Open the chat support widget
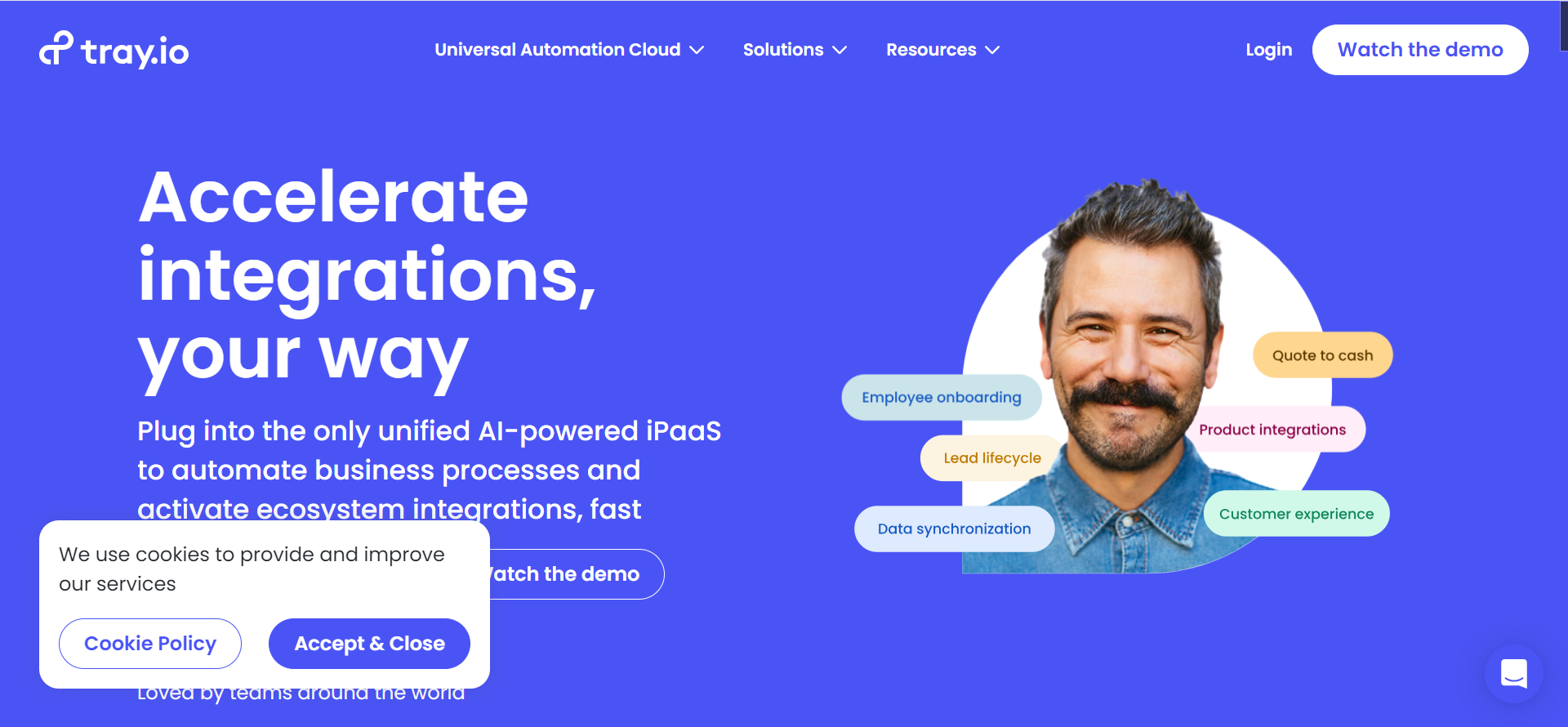The width and height of the screenshot is (1568, 727). tap(1513, 674)
